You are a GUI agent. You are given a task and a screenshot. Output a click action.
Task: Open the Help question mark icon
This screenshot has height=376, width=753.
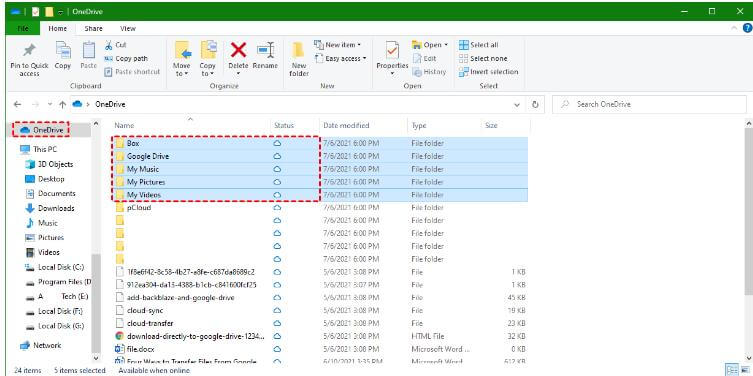[x=747, y=28]
